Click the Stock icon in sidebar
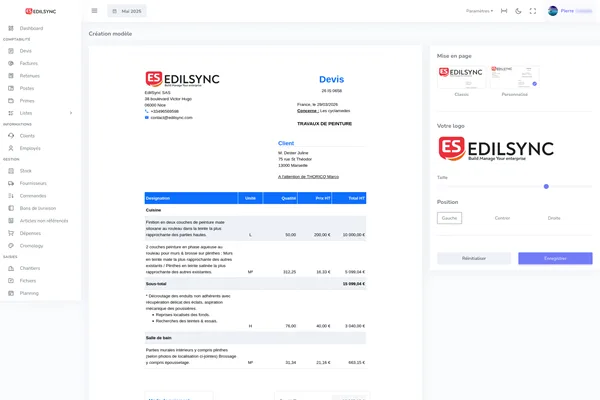 click(10, 171)
